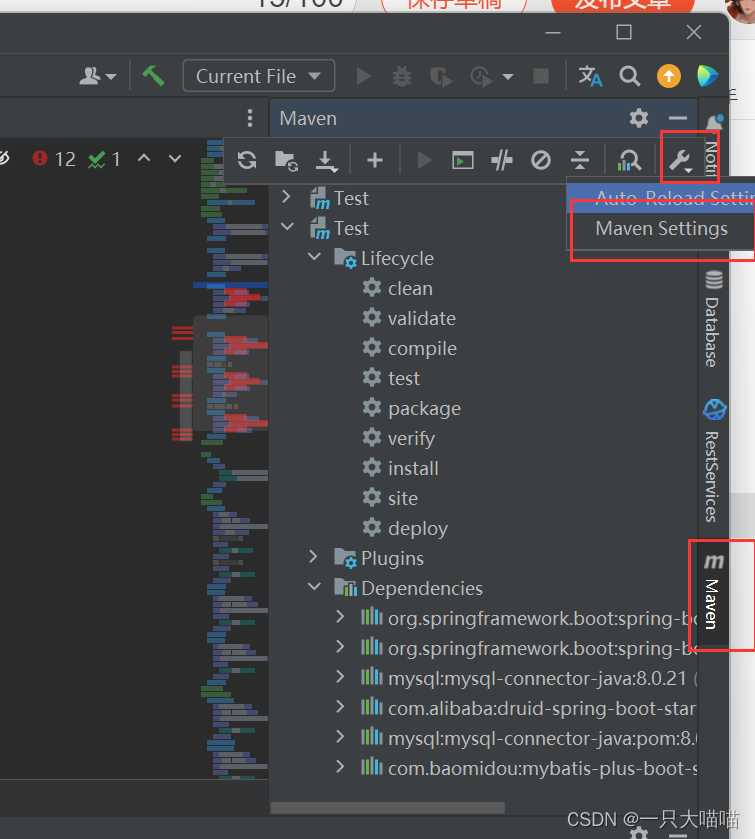Viewport: 755px width, 839px height.
Task: Debug the current file with bug icon
Action: [x=402, y=77]
